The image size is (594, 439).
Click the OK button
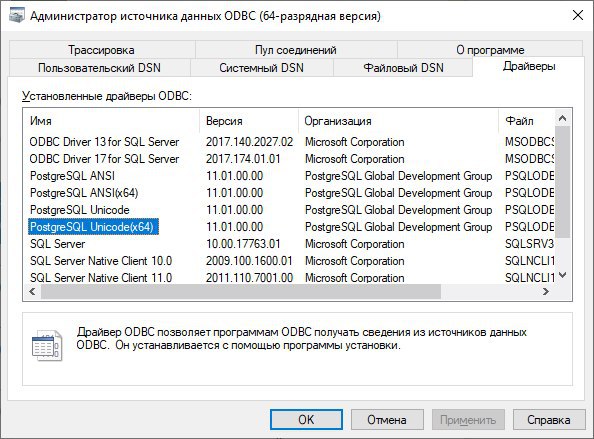[x=306, y=420]
